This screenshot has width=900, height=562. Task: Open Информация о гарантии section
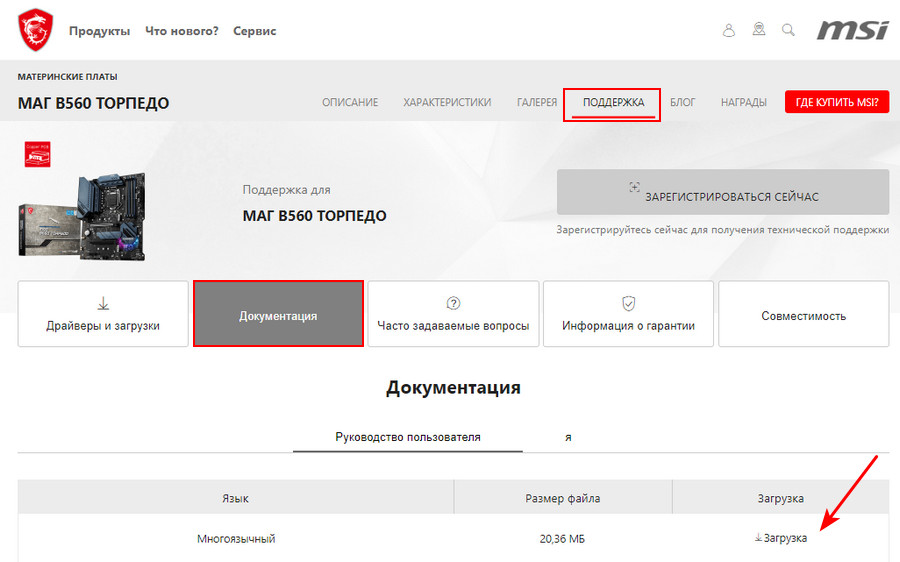[629, 313]
